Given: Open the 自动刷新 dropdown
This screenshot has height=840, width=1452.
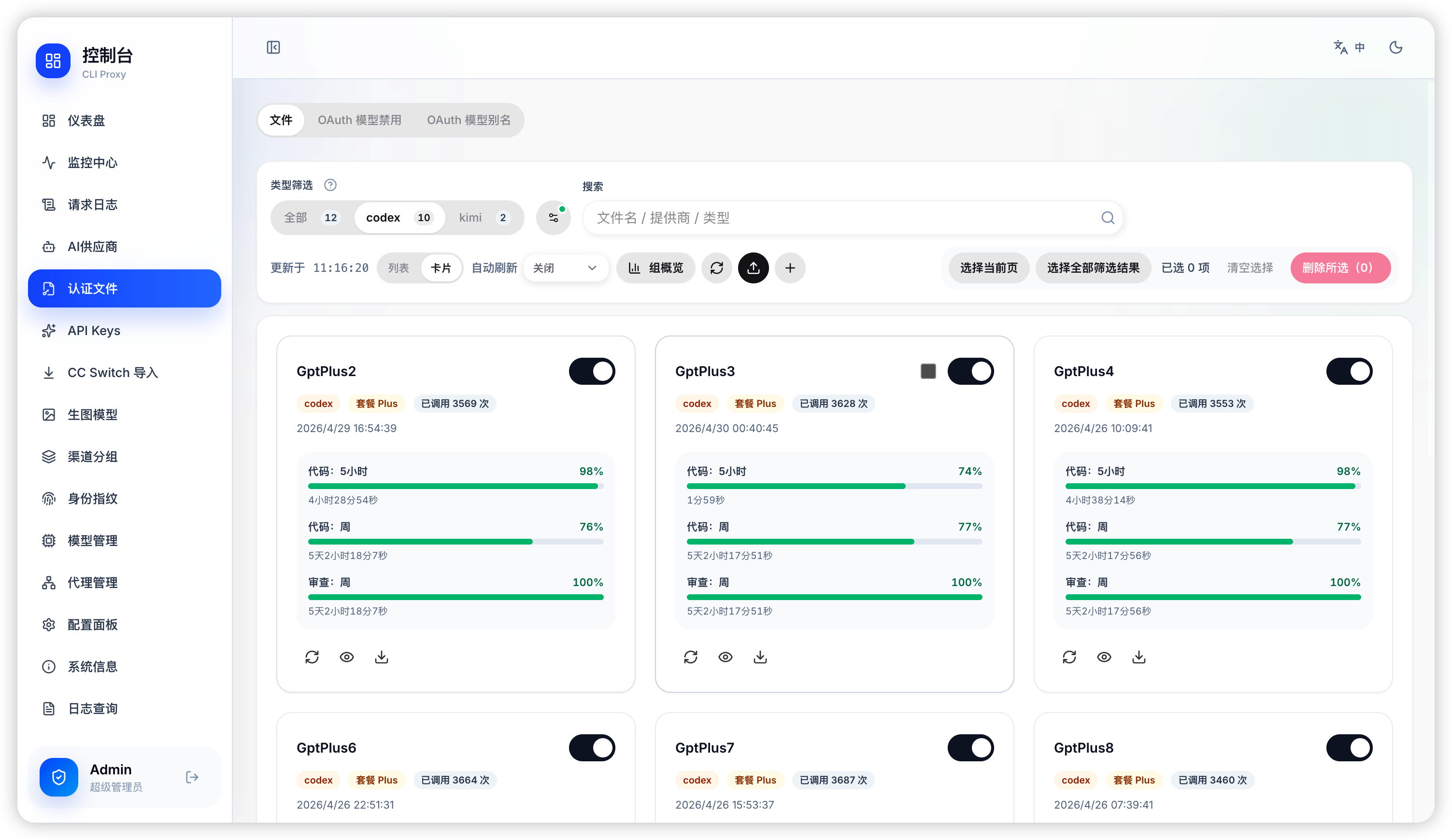Looking at the screenshot, I should click(565, 268).
